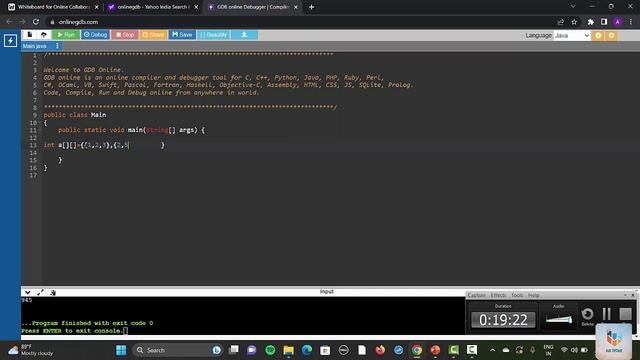Open the Main.java file tab

click(35, 46)
